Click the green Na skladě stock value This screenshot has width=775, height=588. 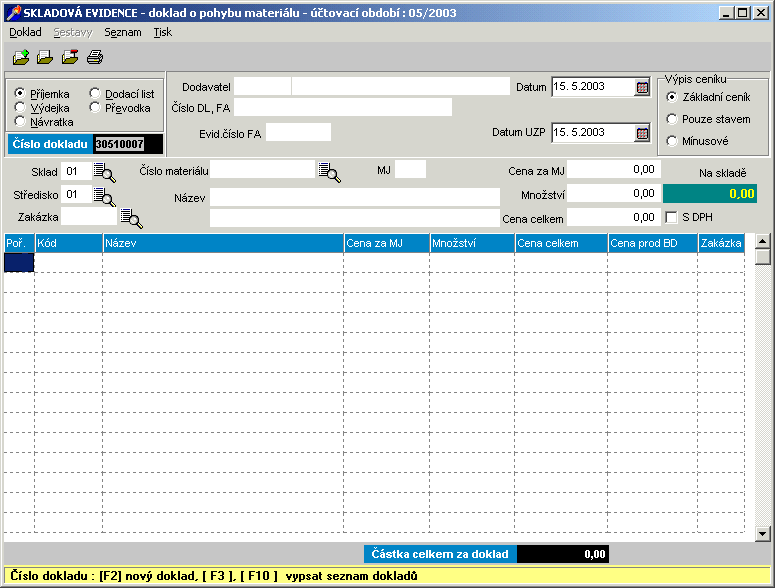coord(710,194)
